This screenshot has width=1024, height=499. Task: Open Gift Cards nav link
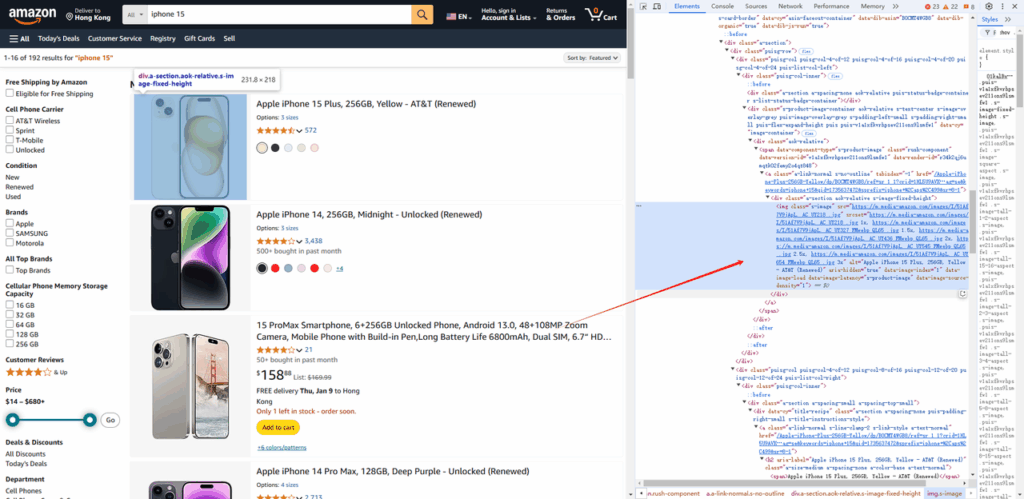click(x=199, y=39)
